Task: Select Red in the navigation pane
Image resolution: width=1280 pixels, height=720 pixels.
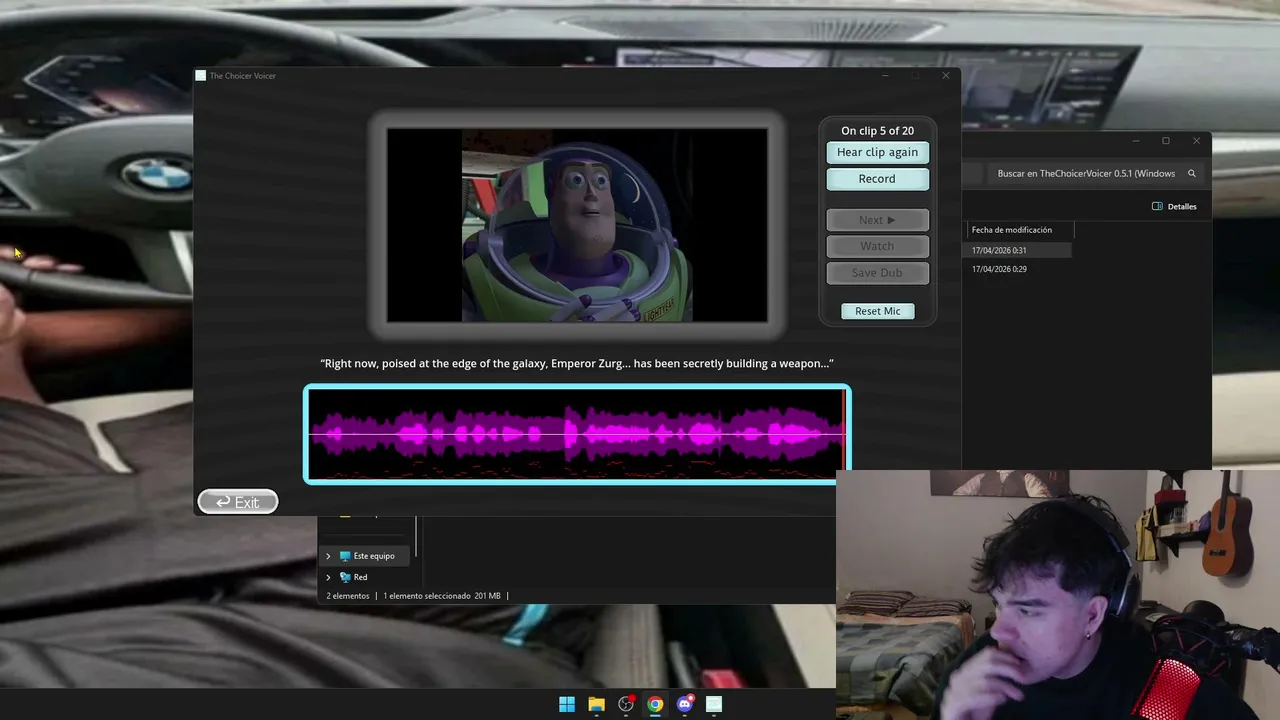Action: [354, 577]
